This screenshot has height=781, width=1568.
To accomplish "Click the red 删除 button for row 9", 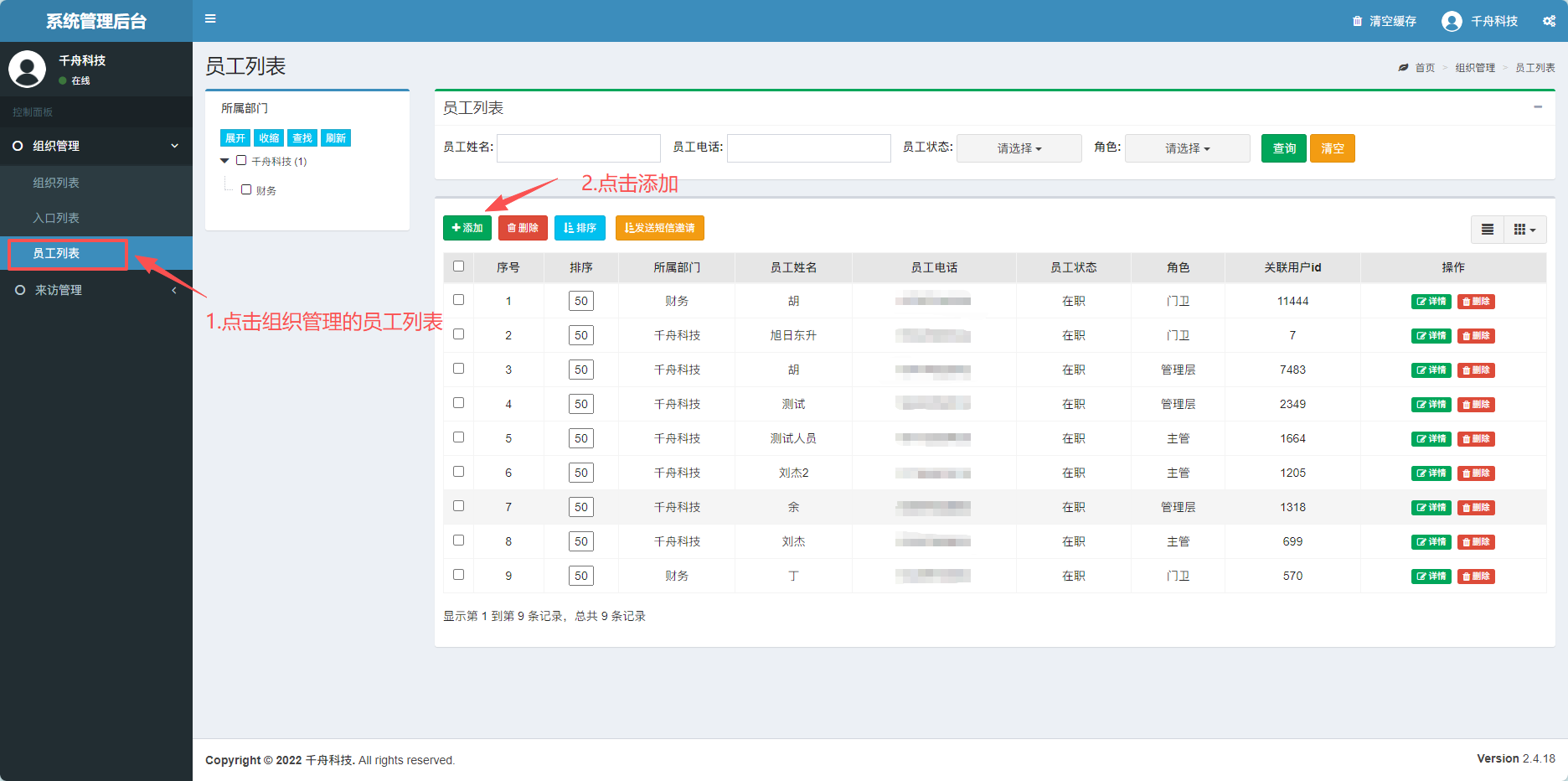I will pyautogui.click(x=1476, y=577).
